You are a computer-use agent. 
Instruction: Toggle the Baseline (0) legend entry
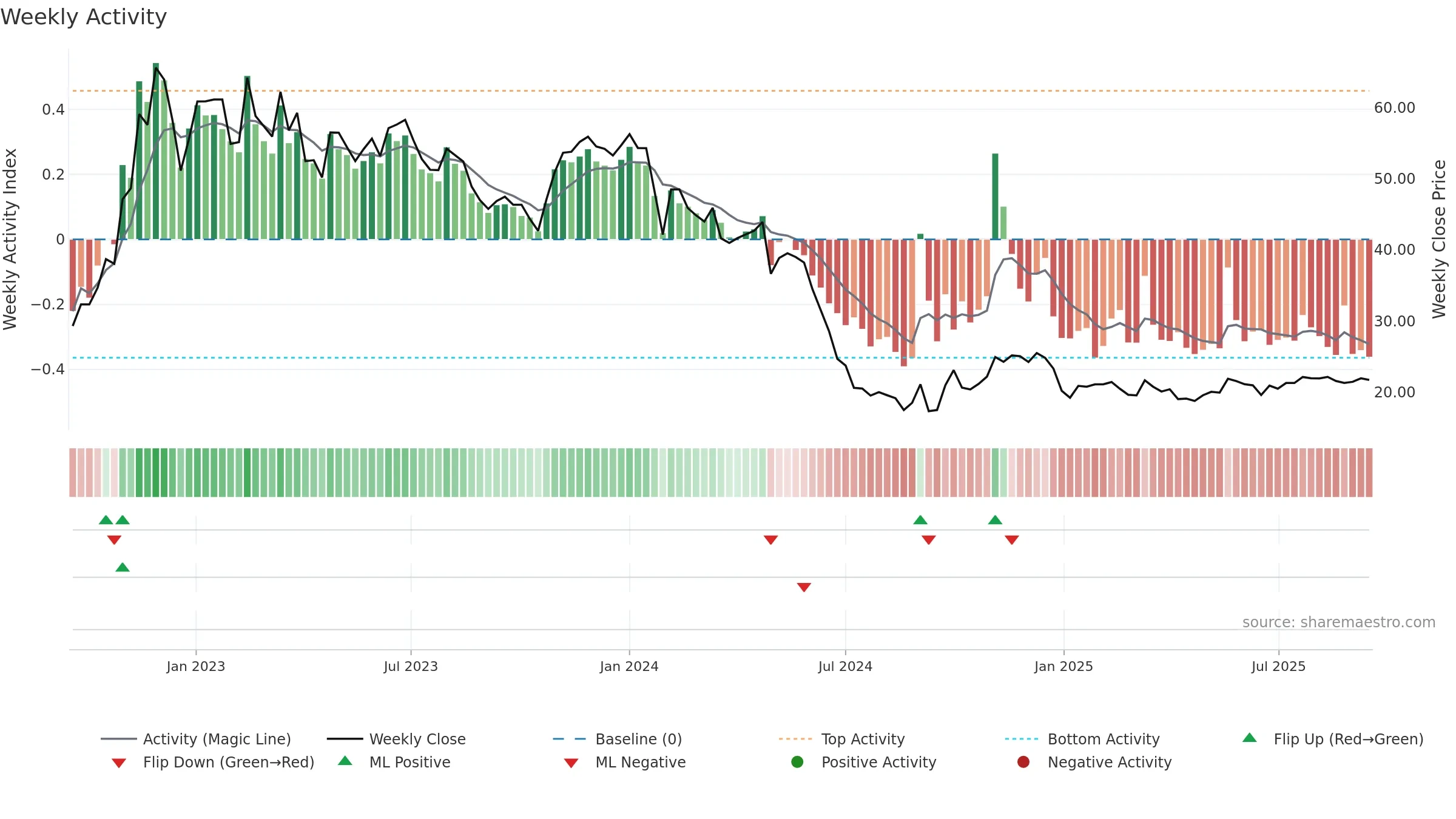(618, 739)
